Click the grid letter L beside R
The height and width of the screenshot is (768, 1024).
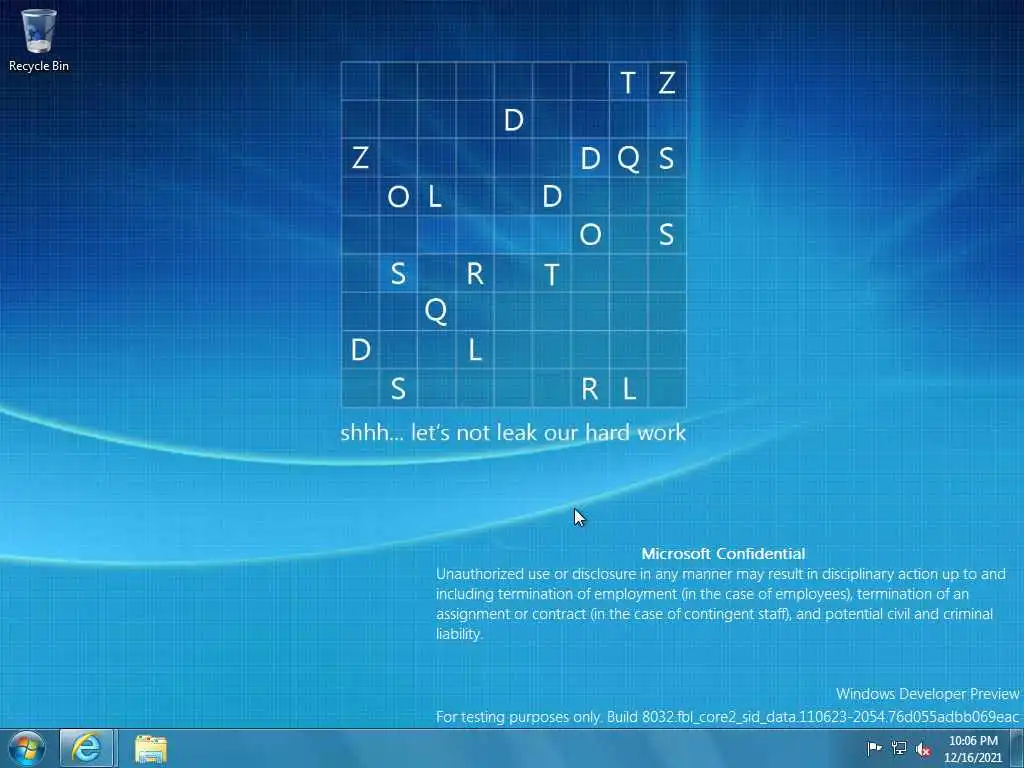628,389
